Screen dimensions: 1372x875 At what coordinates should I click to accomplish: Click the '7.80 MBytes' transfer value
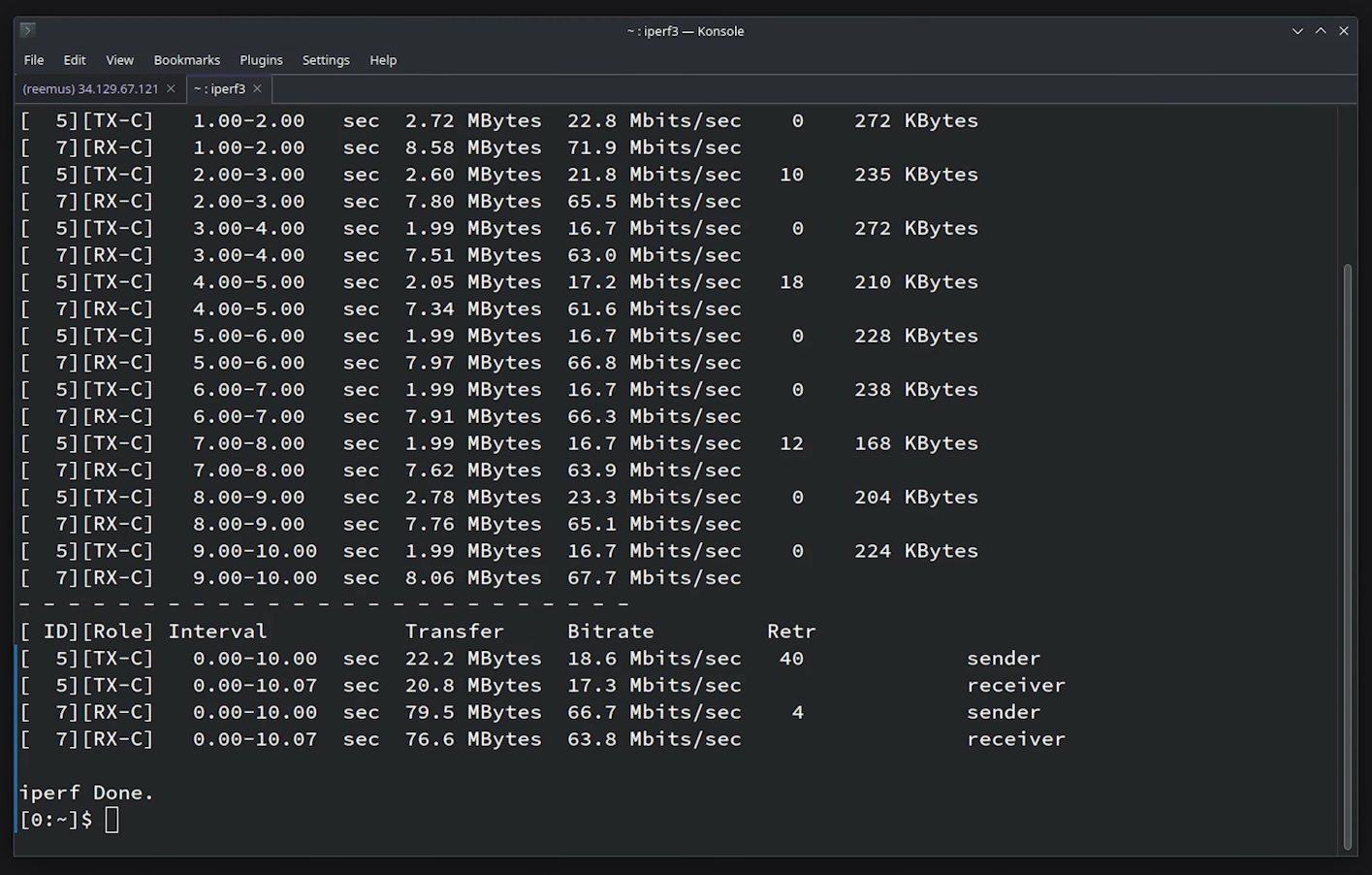[x=473, y=202]
